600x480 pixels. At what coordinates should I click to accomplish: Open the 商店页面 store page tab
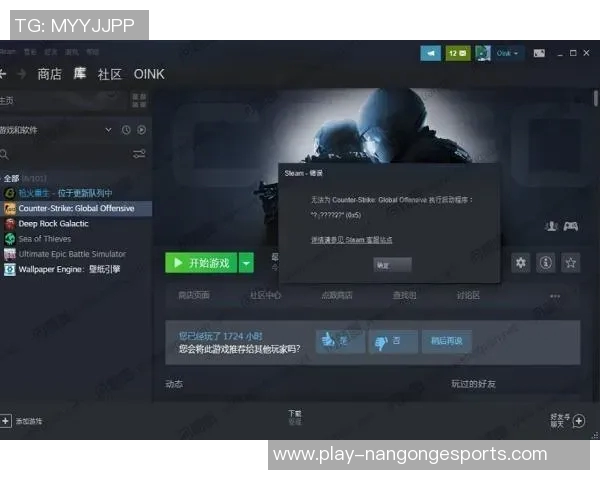click(194, 295)
